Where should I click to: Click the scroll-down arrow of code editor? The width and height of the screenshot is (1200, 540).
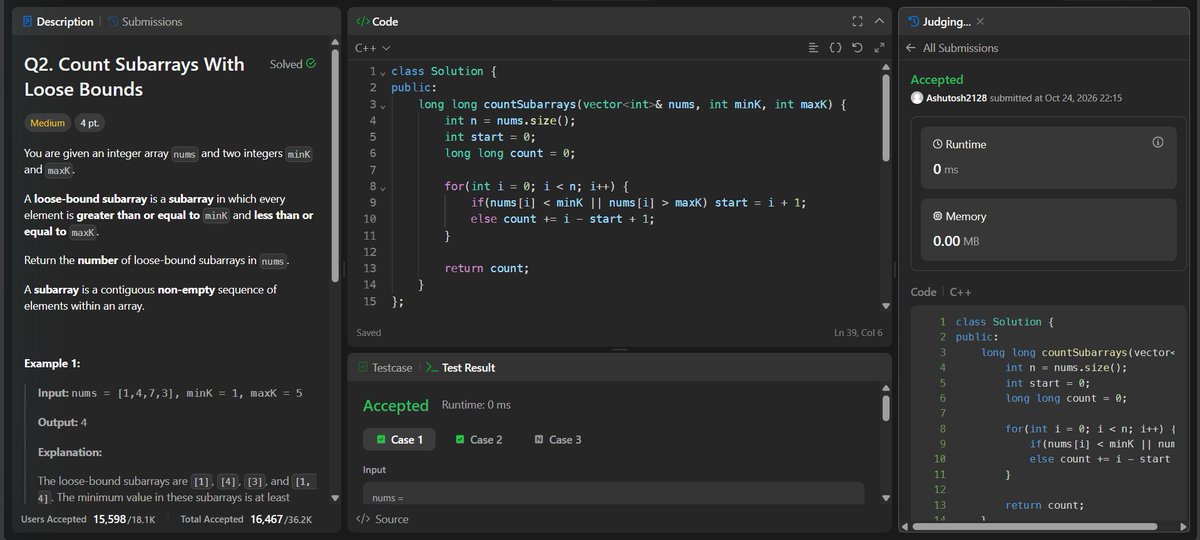[x=885, y=305]
